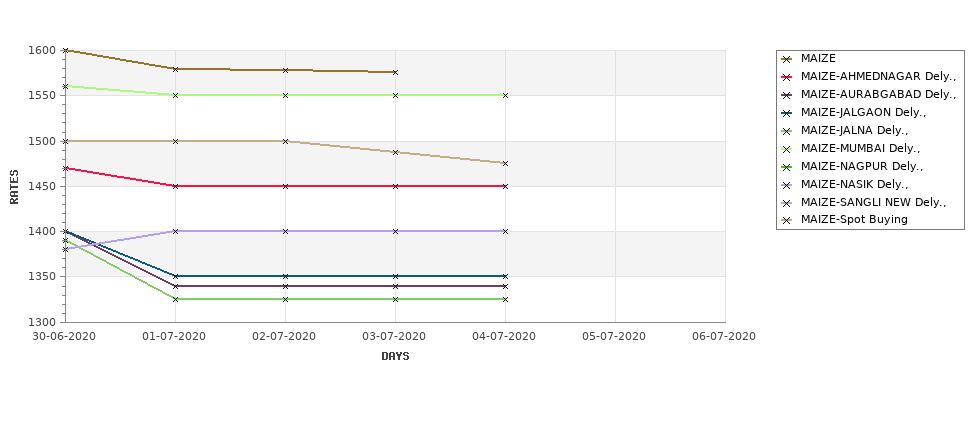Click the 1600 data point on 30-06-2020
Image resolution: width=975 pixels, height=429 pixels.
[65, 50]
